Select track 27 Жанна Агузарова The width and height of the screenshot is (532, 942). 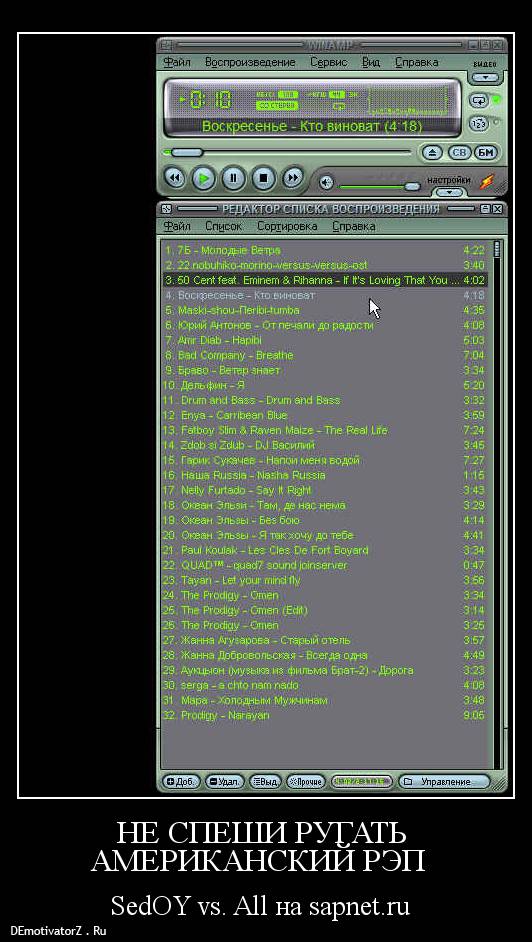click(325, 641)
